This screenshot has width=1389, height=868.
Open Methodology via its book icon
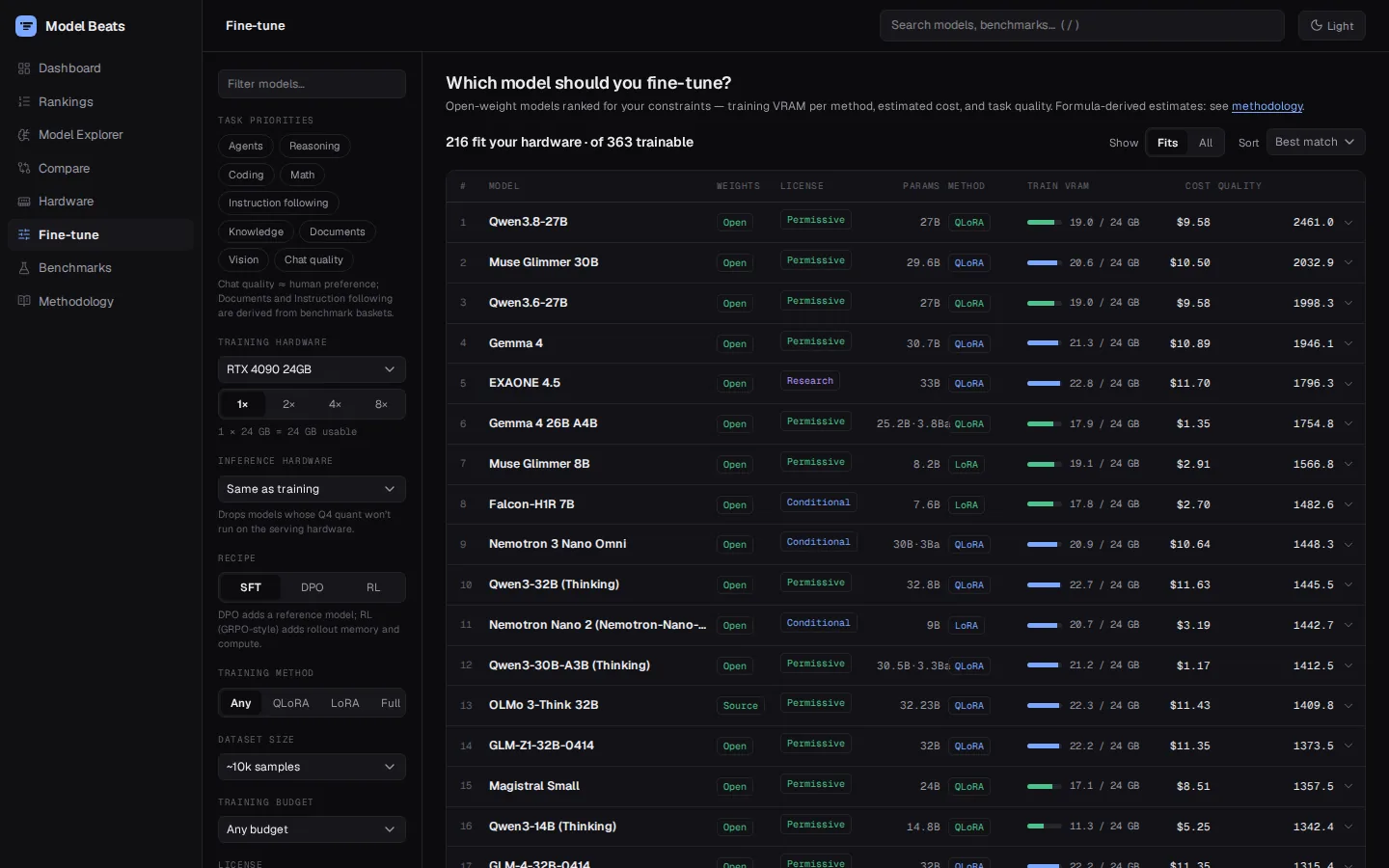(x=24, y=301)
